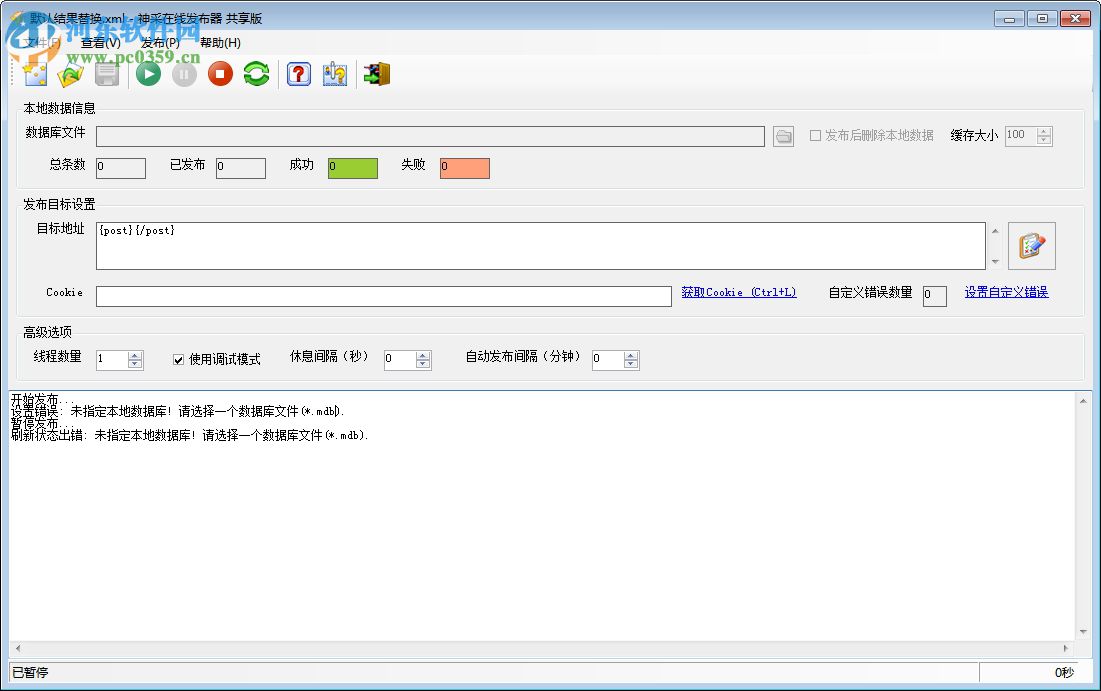
Task: Enable 发布后删除本地数据 checkbox
Action: click(x=815, y=136)
